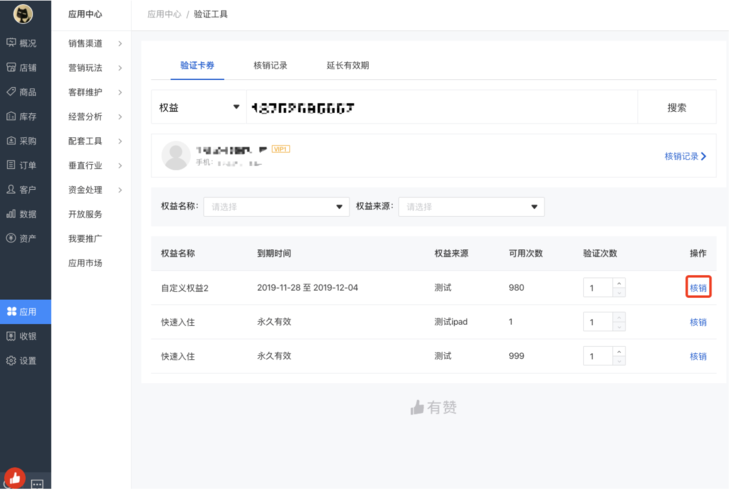Open 数据 statistics section
Viewport: 730px width, 490px height.
(x=22, y=214)
